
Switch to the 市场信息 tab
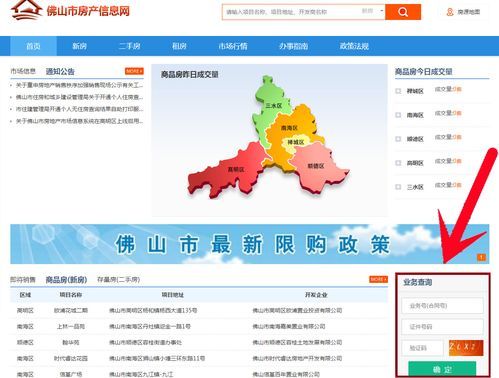[x=23, y=71]
